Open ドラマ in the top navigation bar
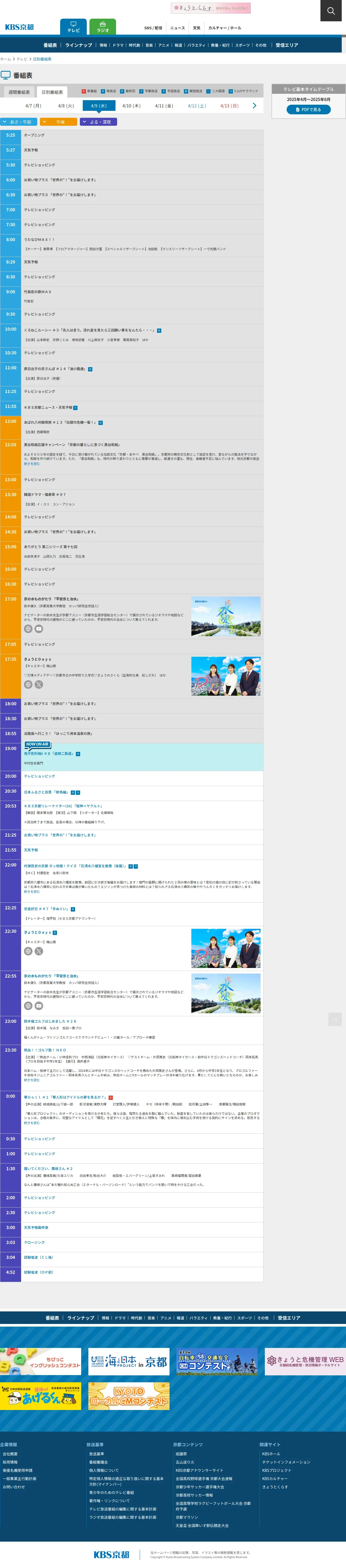Screen dimensions: 346x1568 point(118,45)
